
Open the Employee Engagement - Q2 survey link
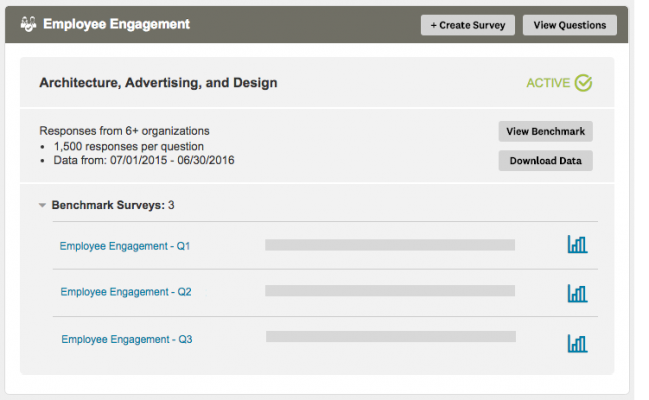[x=126, y=292]
